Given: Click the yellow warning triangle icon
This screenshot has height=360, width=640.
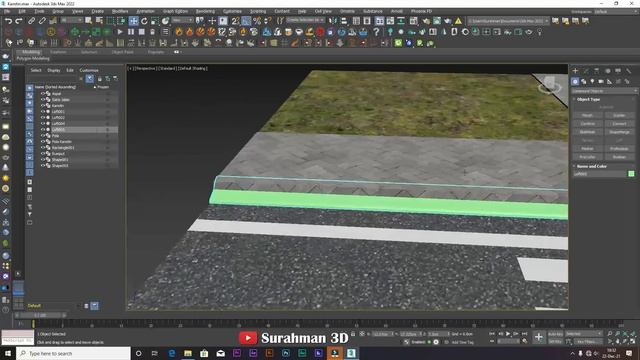Looking at the screenshot, I should (458, 20).
